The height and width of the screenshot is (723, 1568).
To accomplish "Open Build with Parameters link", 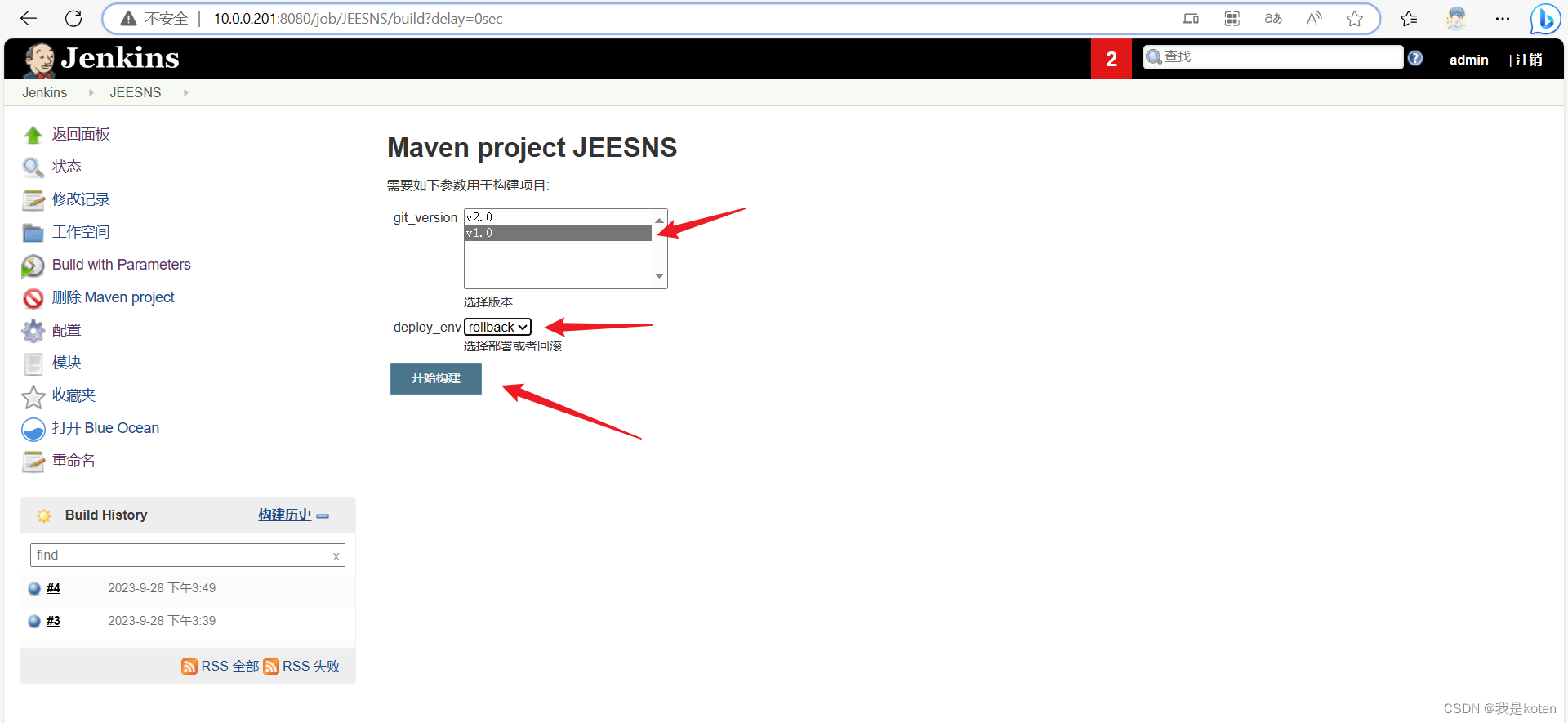I will tap(122, 265).
